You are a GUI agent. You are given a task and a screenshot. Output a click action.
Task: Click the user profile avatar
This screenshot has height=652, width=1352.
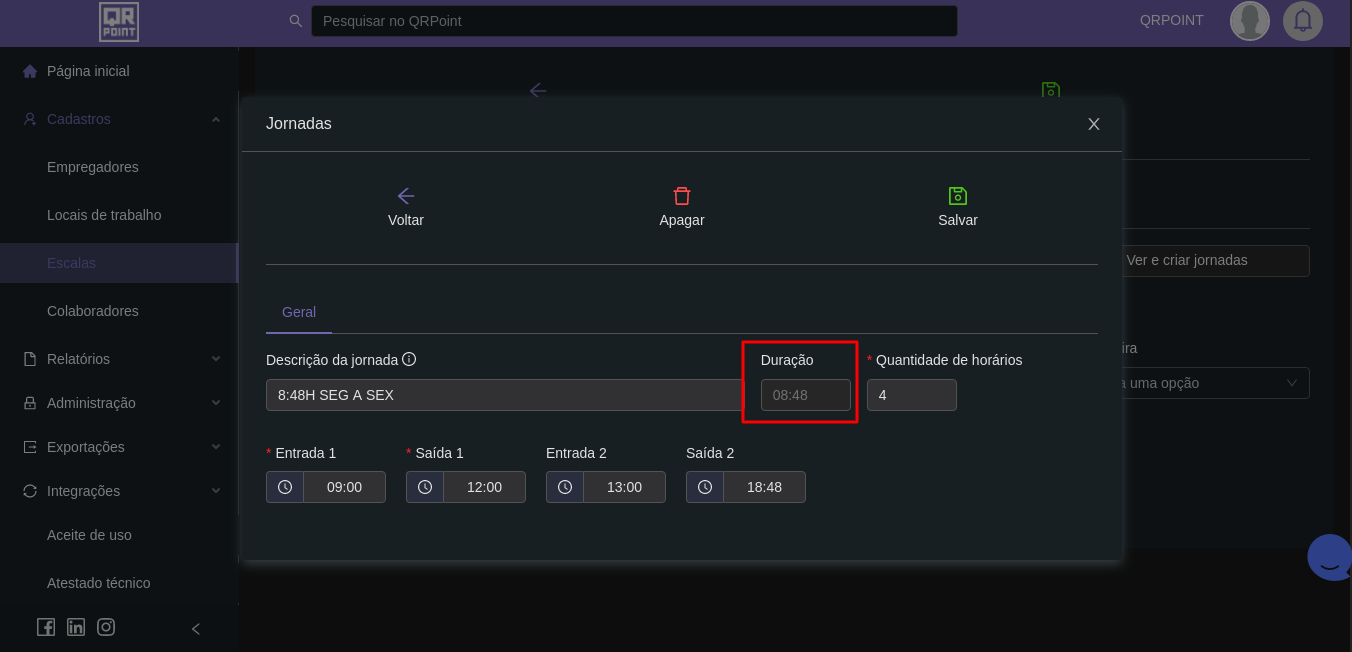[x=1249, y=21]
